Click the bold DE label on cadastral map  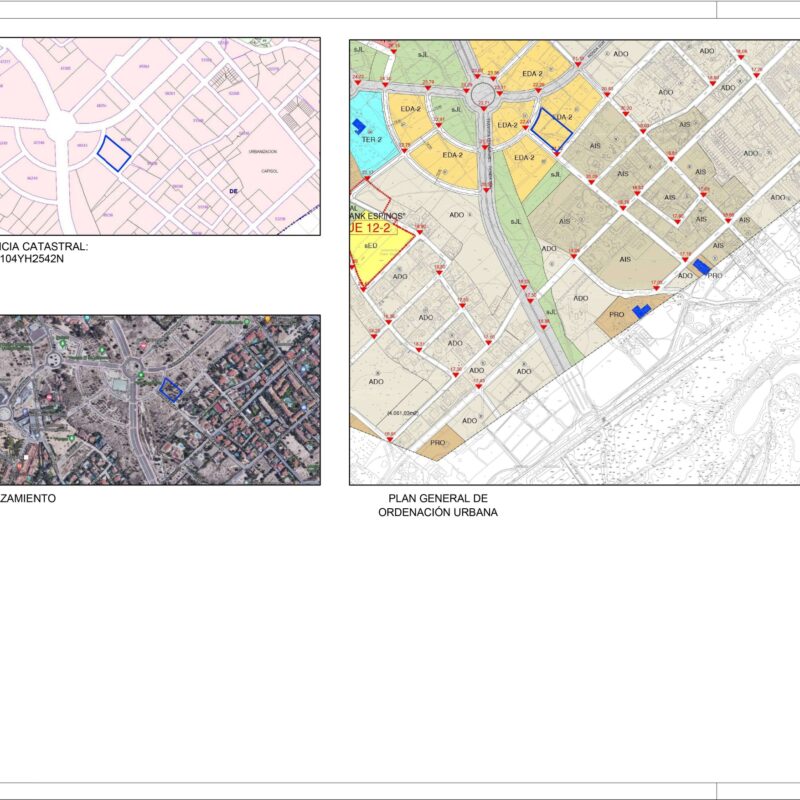[x=234, y=190]
